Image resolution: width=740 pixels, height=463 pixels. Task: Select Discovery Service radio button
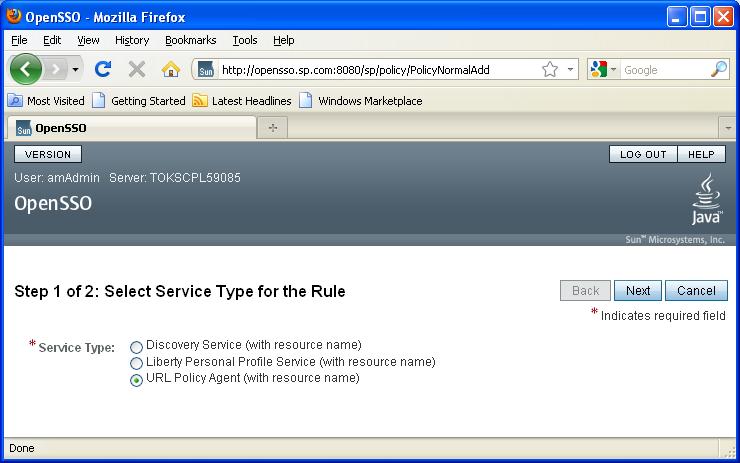point(136,347)
